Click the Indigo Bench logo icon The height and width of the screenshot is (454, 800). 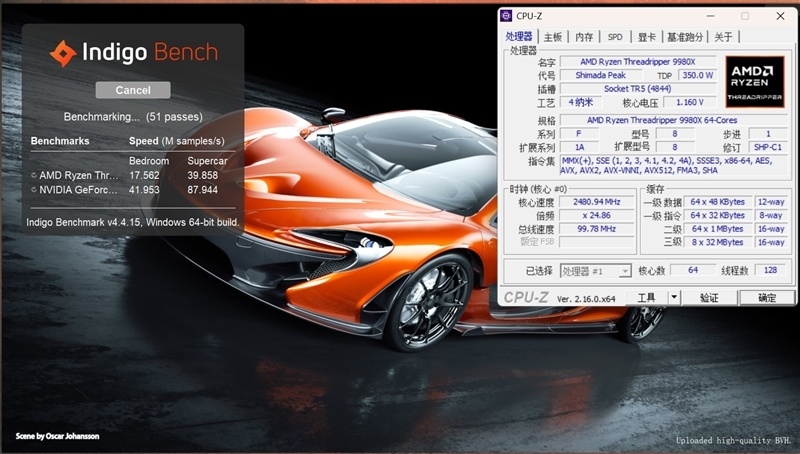[x=63, y=53]
